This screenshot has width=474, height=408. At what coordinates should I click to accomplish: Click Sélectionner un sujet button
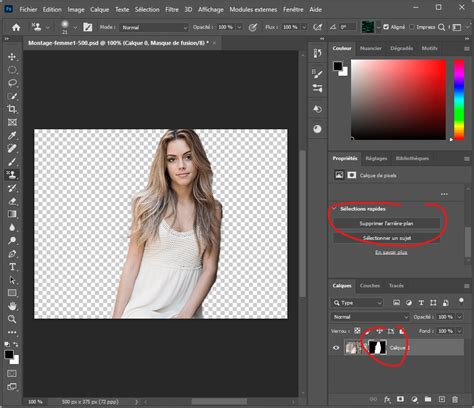click(386, 238)
